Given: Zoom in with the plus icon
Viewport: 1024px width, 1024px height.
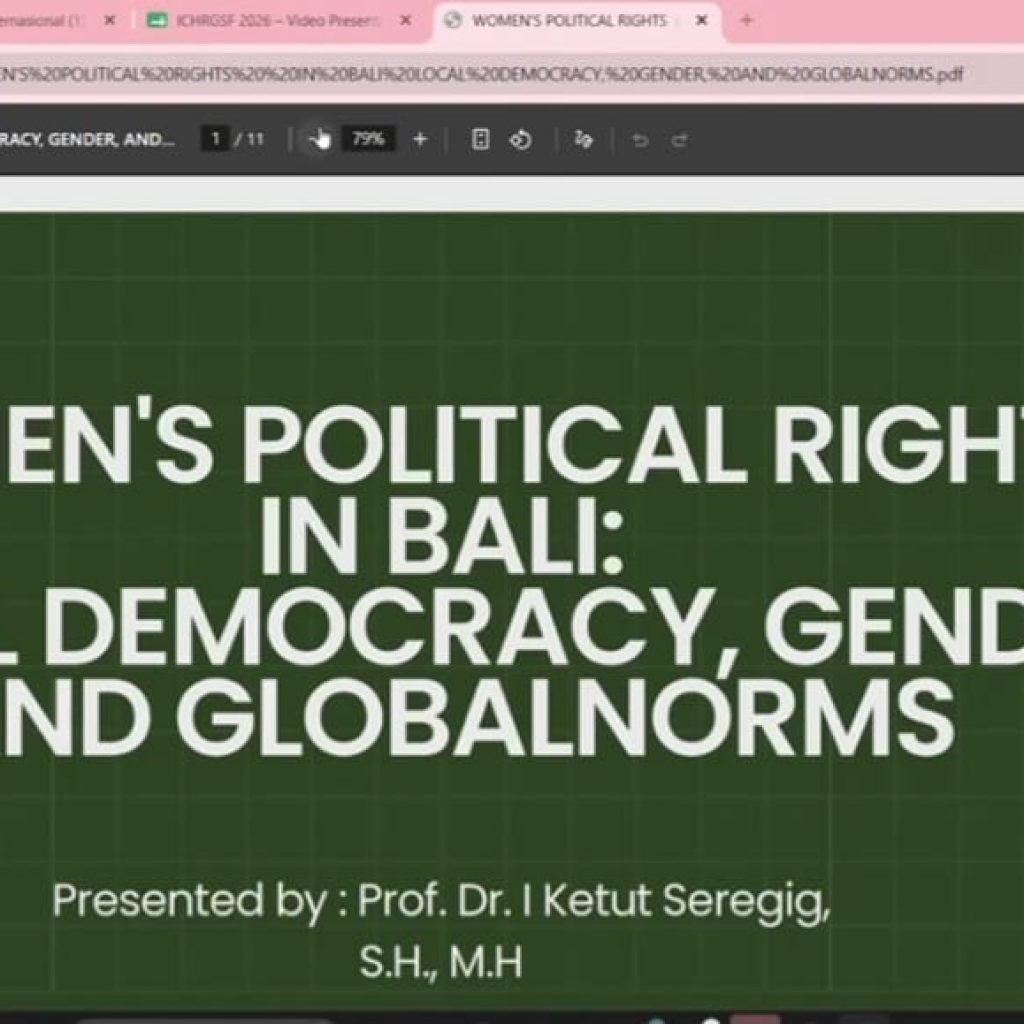Looking at the screenshot, I should pos(420,139).
